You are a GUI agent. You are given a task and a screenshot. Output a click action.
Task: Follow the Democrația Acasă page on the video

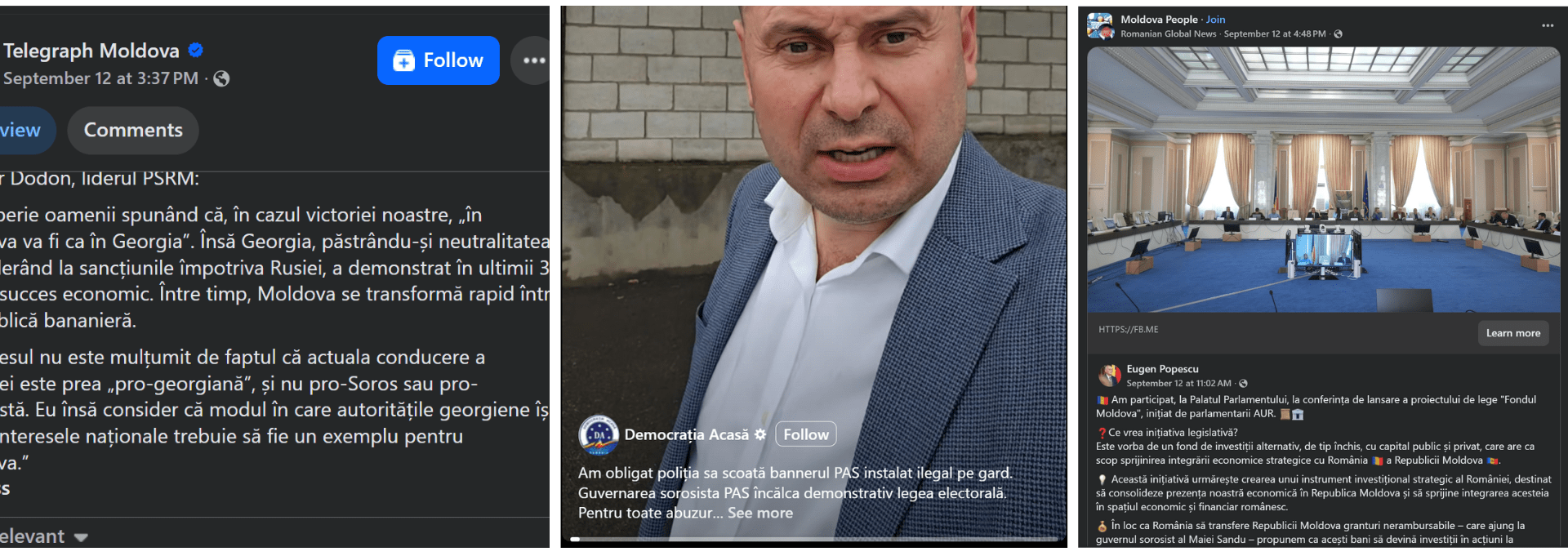[x=805, y=434]
